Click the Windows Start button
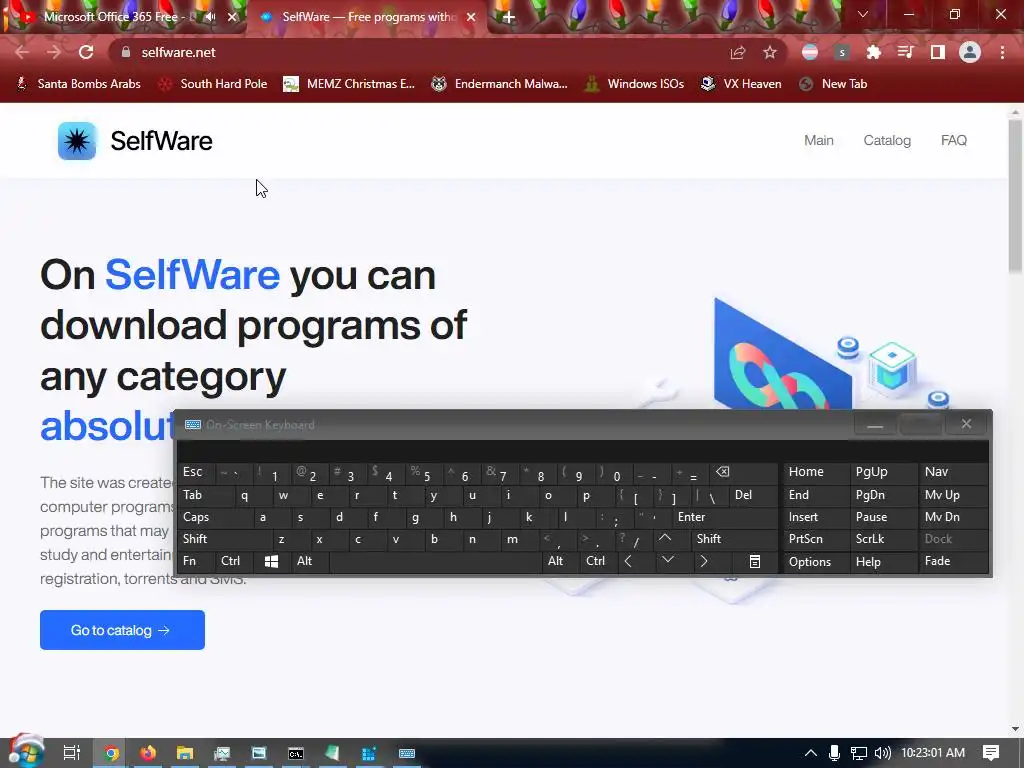This screenshot has width=1024, height=768. point(25,751)
